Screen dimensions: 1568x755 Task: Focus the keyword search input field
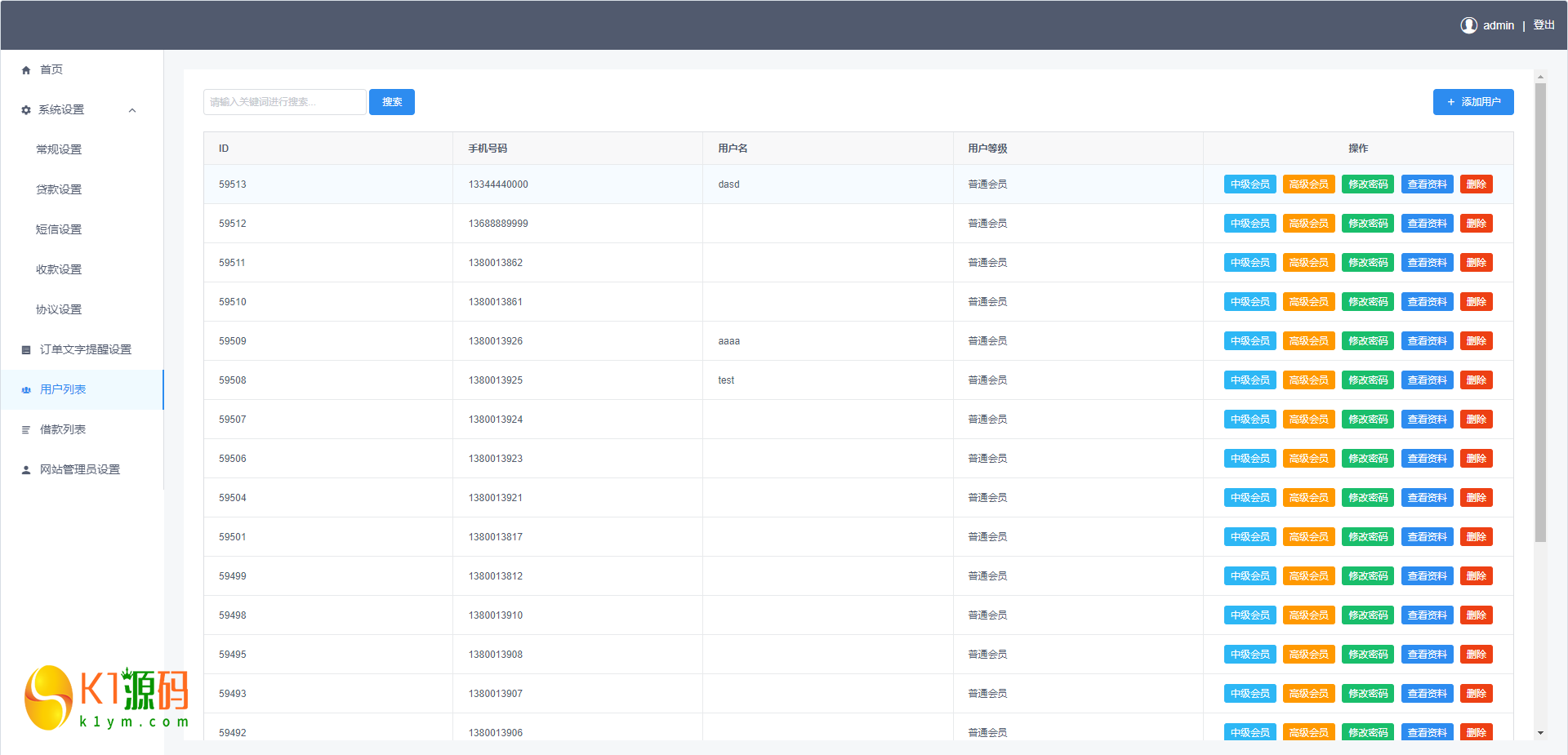(x=284, y=102)
